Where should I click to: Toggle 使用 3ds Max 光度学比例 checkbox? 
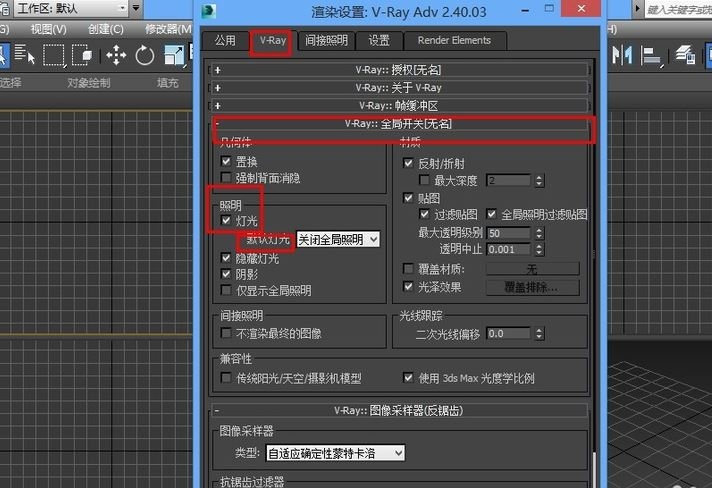(408, 378)
